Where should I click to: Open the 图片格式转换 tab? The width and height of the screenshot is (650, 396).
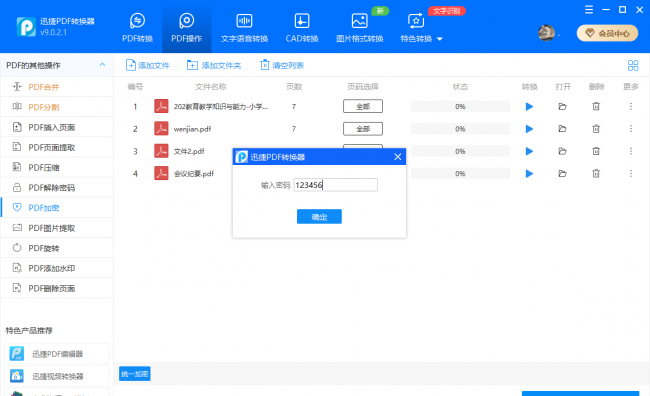pyautogui.click(x=359, y=27)
